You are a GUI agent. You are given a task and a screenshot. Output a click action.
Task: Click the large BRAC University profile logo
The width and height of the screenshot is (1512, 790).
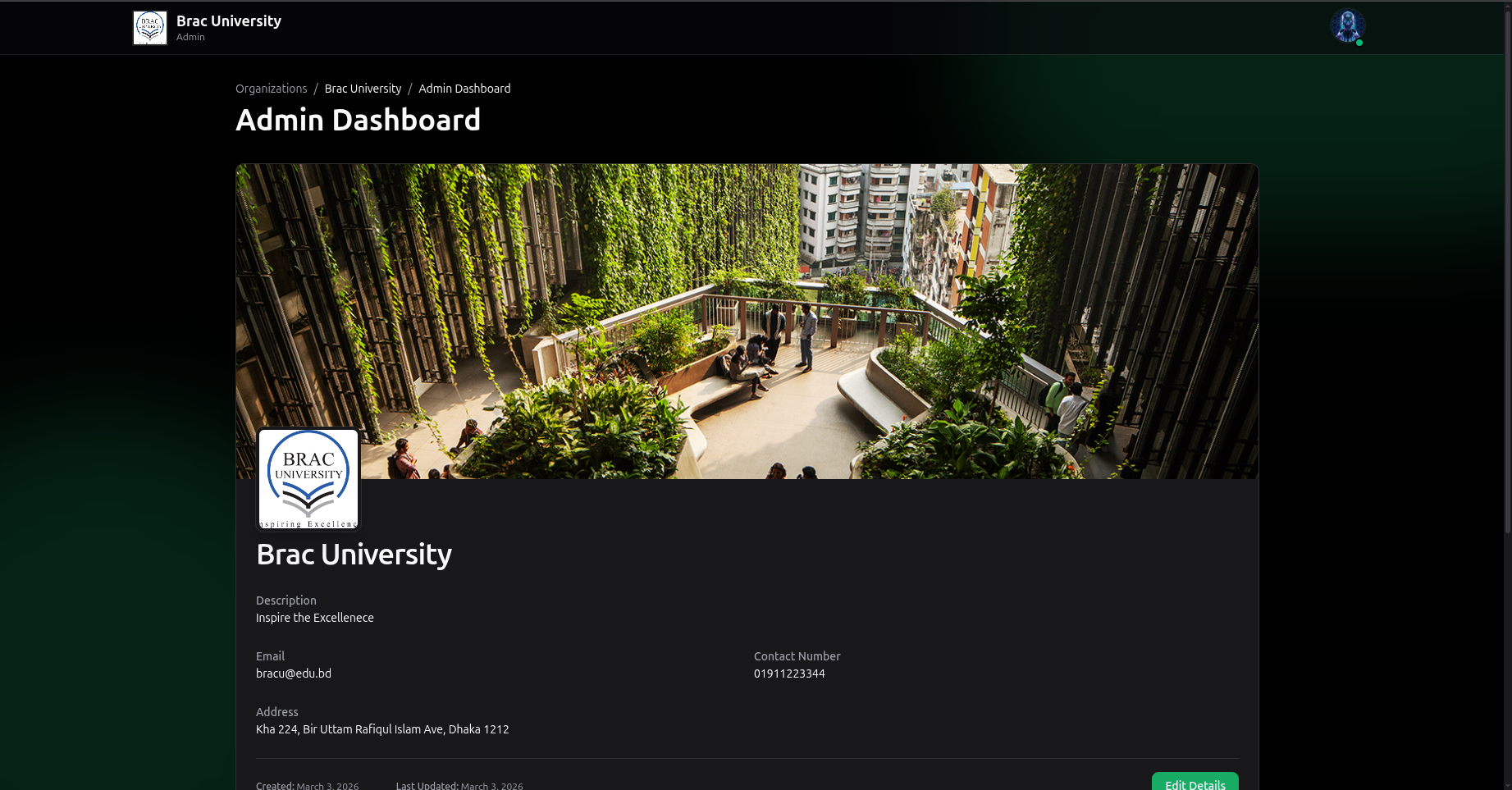click(308, 479)
